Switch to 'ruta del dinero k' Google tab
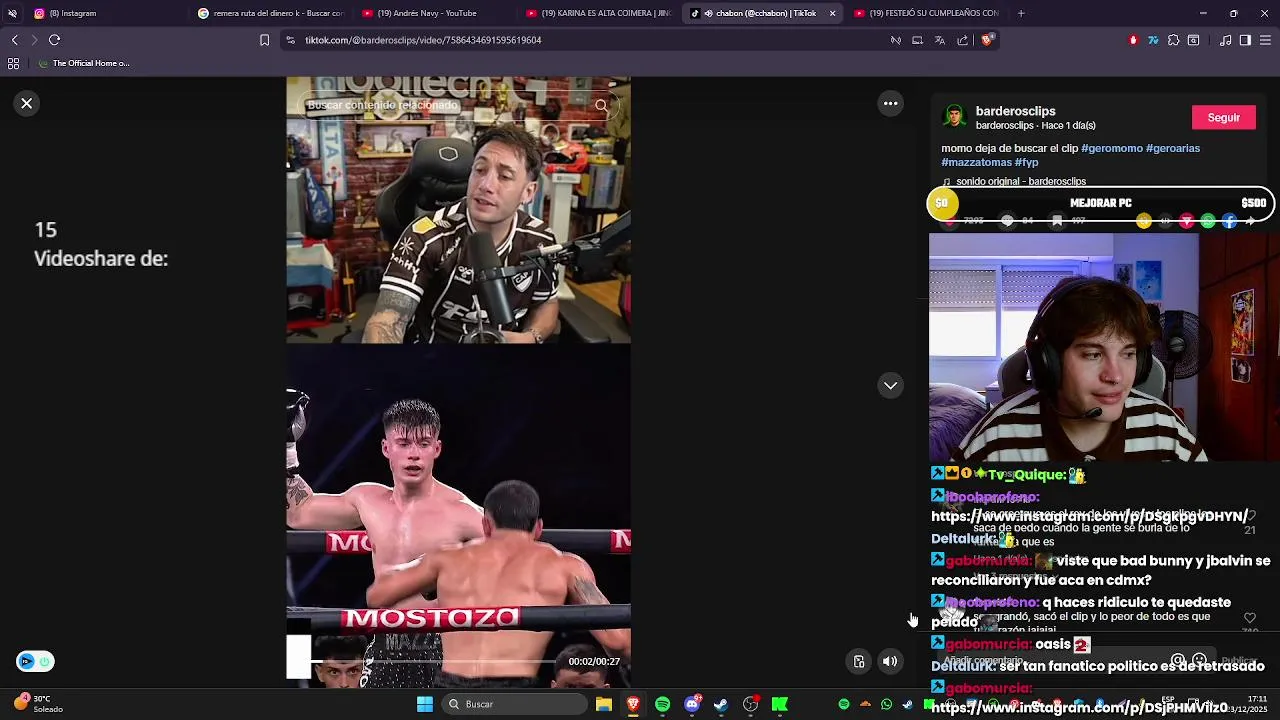The width and height of the screenshot is (1280, 720). [270, 13]
